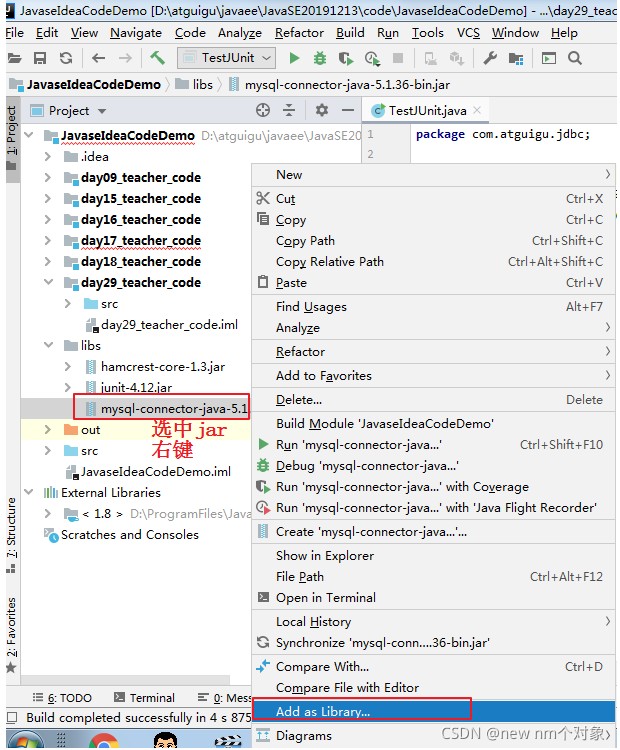Open the Terminal tool window
This screenshot has height=750, width=620.
(144, 698)
